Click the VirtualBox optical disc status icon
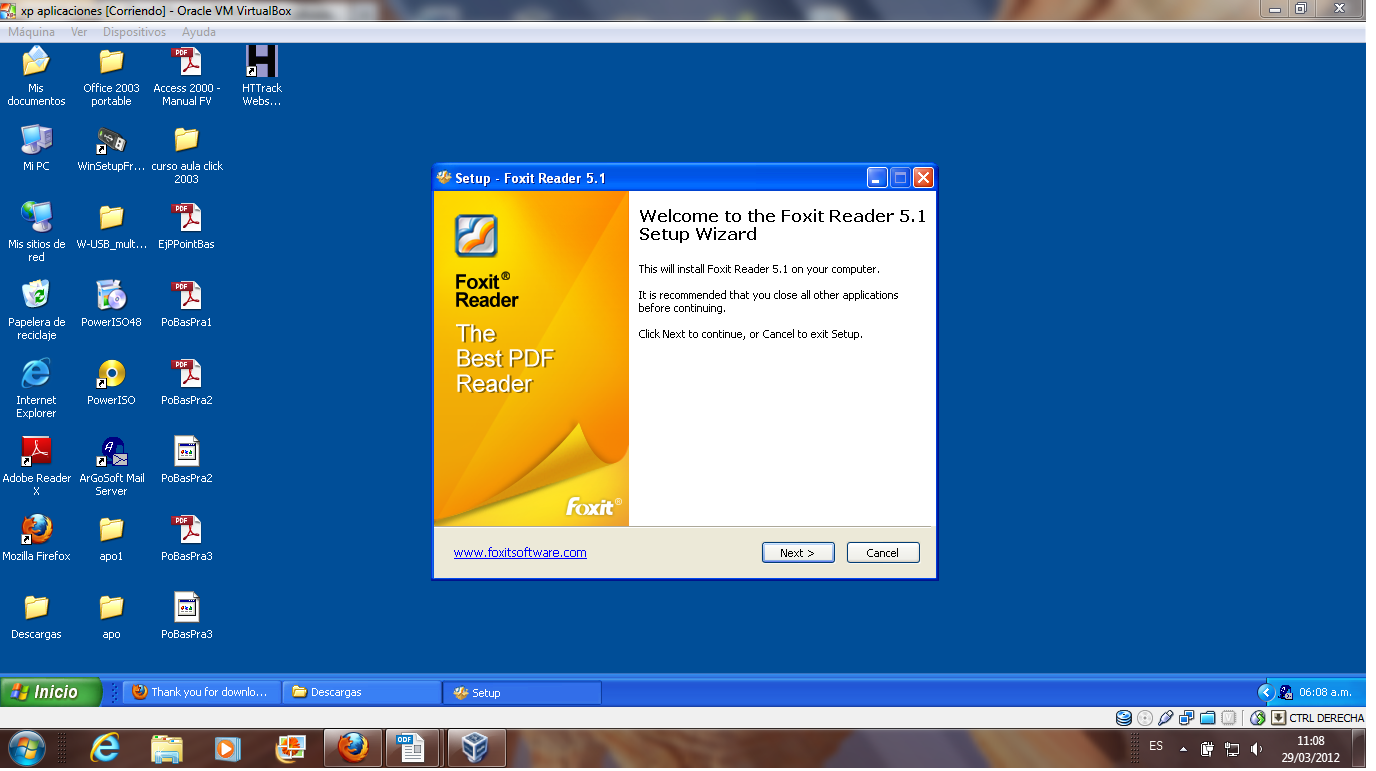This screenshot has height=771, width=1376. pyautogui.click(x=1145, y=718)
